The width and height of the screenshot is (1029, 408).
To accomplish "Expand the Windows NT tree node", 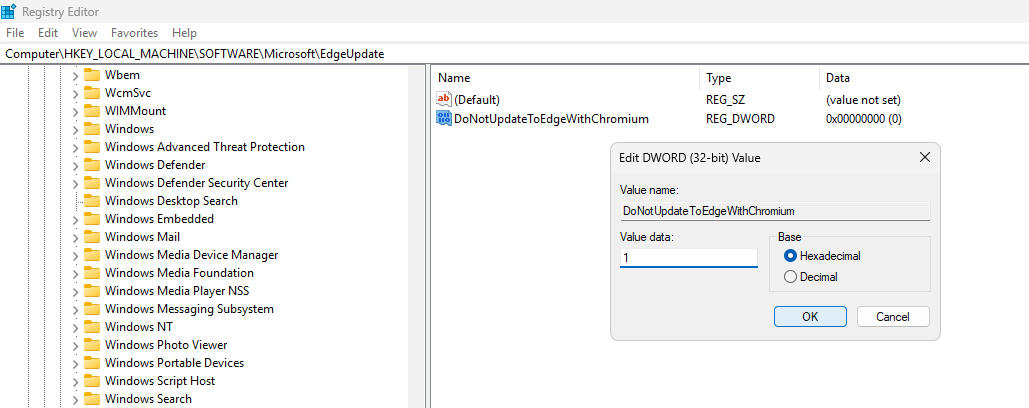I will click(74, 327).
